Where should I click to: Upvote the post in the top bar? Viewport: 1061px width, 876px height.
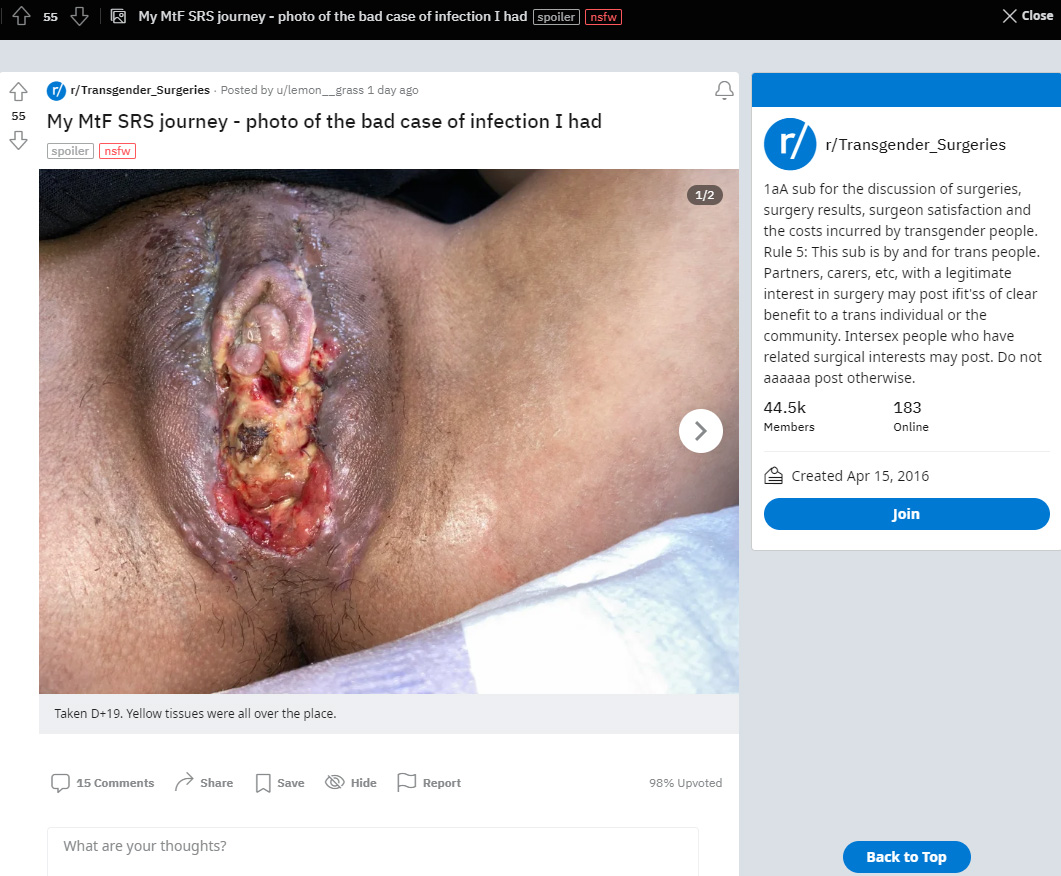click(21, 16)
